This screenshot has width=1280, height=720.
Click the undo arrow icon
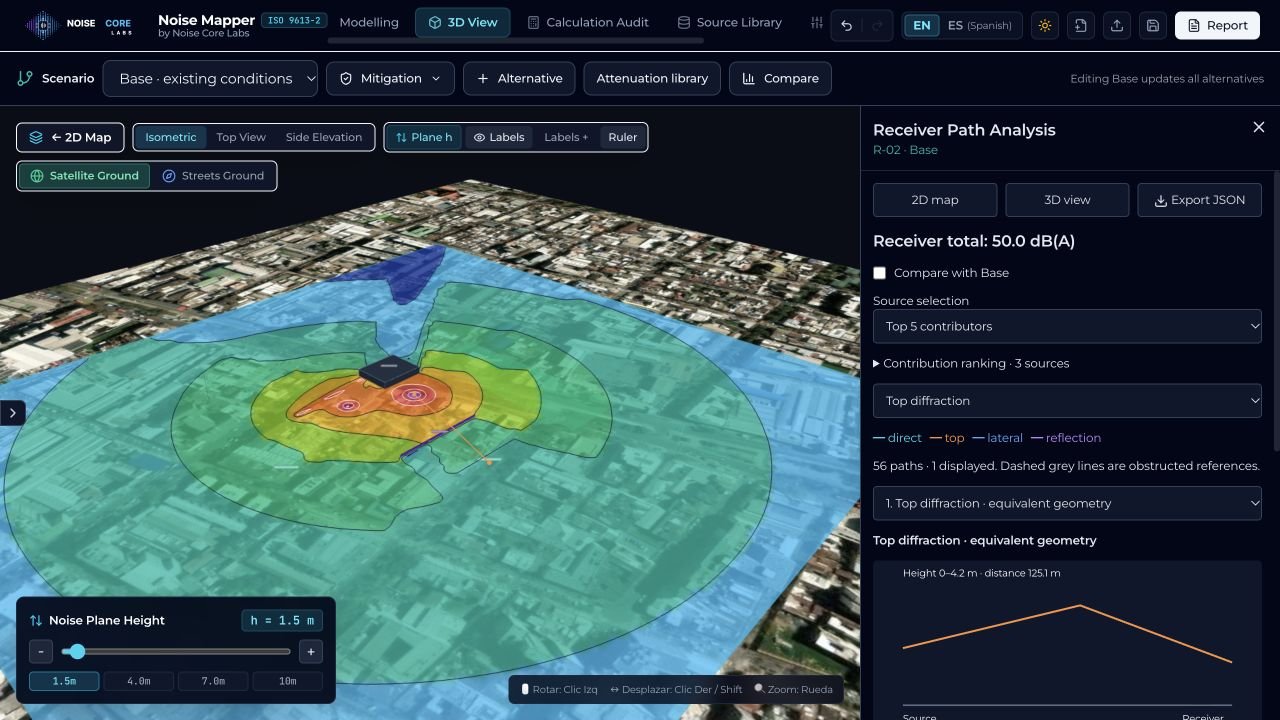[847, 26]
